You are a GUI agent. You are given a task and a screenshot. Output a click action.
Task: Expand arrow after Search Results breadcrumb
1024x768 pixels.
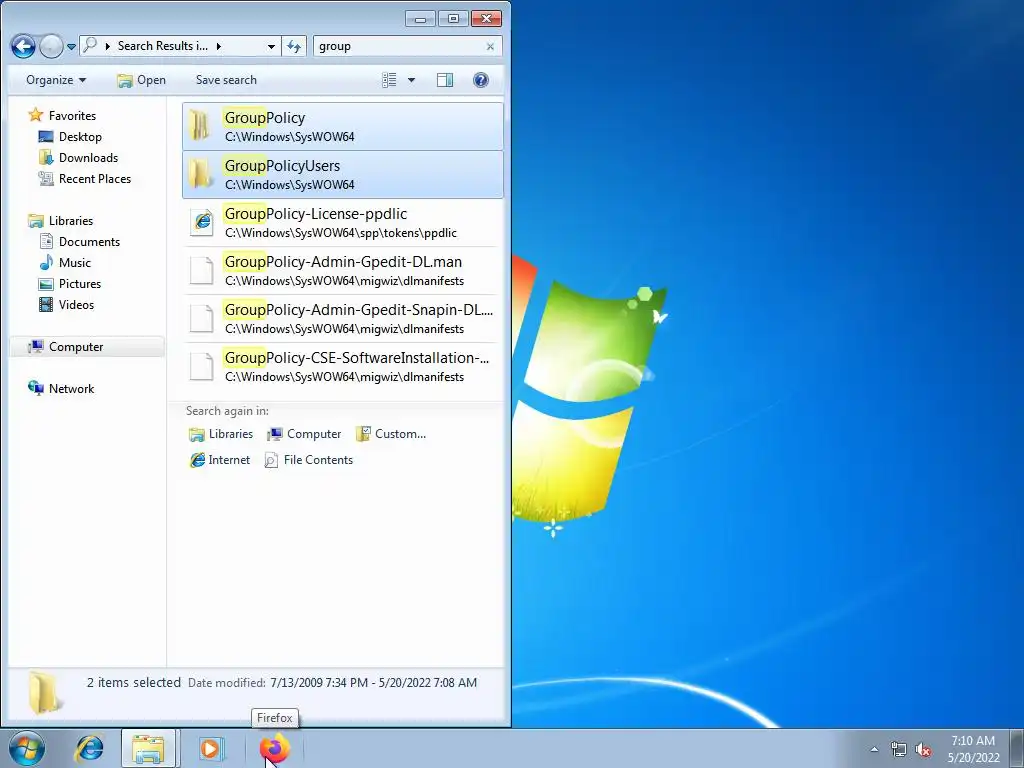[x=219, y=46]
